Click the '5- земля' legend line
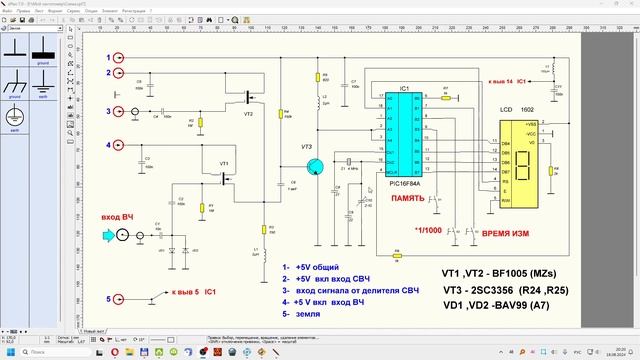 point(301,314)
